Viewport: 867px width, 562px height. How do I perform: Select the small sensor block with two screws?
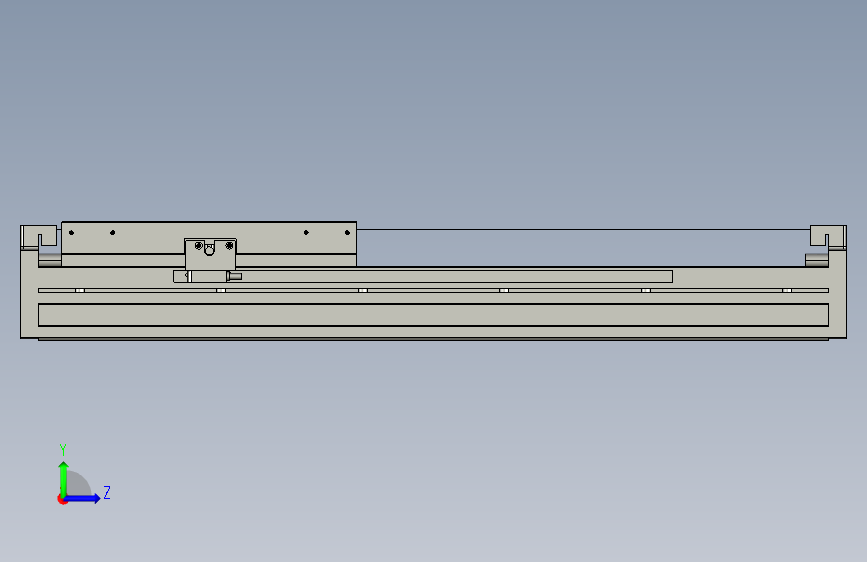tap(210, 254)
